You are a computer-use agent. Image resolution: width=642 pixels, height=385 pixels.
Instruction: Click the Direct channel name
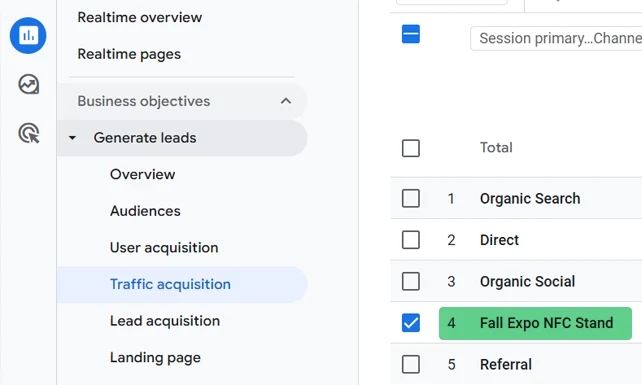pyautogui.click(x=500, y=240)
